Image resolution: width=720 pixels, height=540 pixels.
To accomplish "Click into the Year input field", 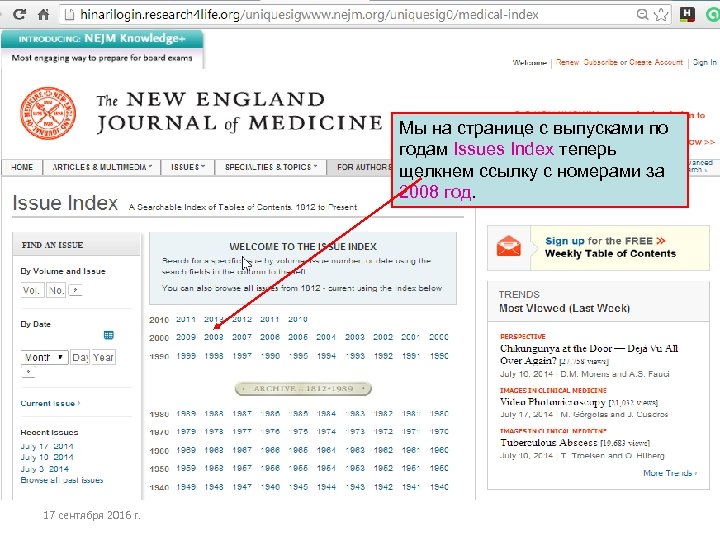I will pyautogui.click(x=103, y=357).
